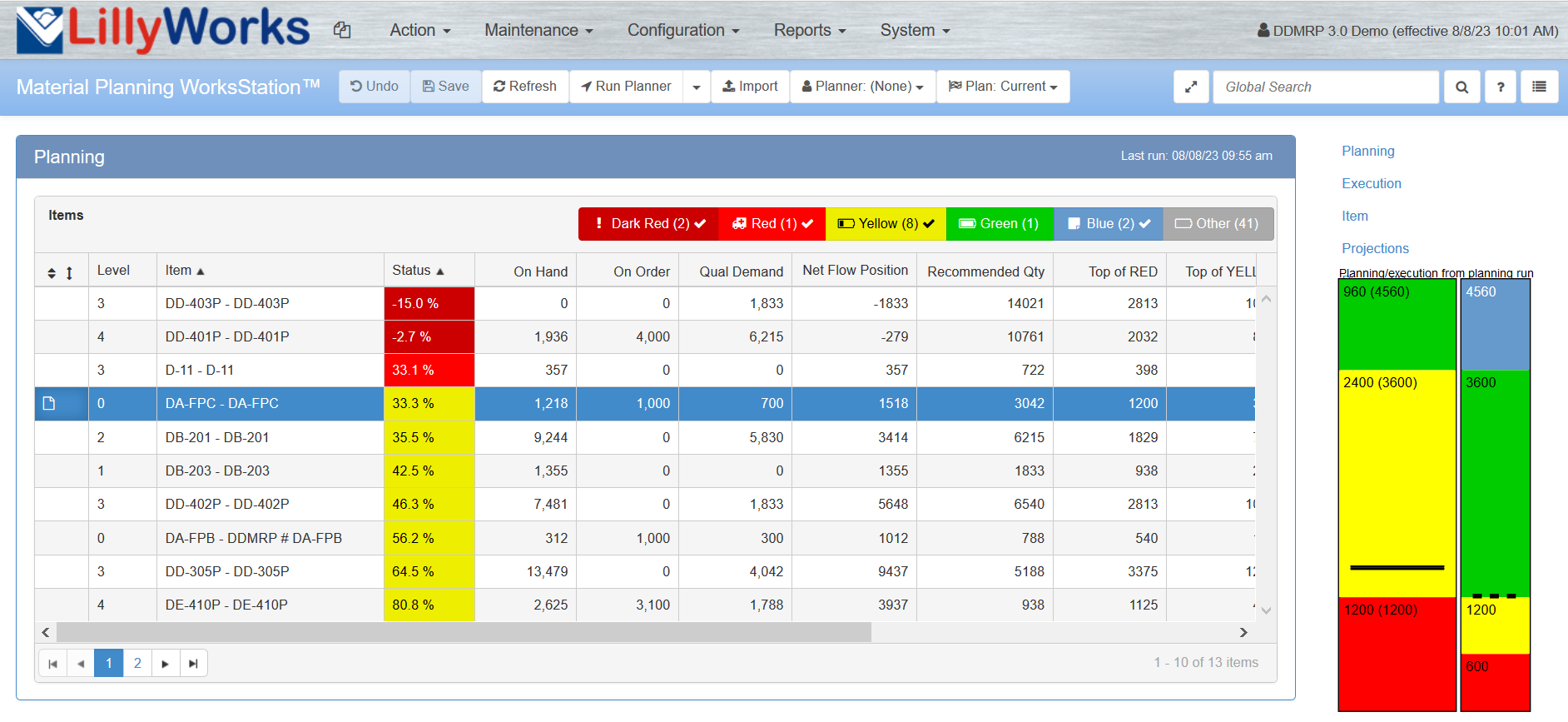
Task: Click the yellow 2400 (3600) chart zone
Action: pos(1397,483)
